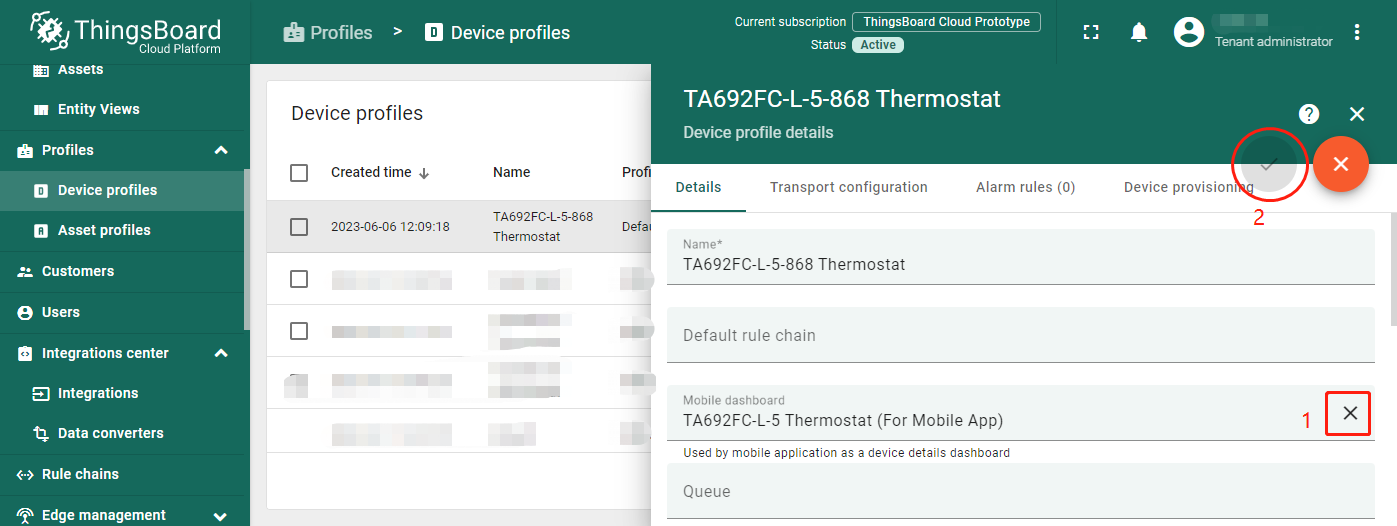The image size is (1397, 526).
Task: Click Device profiles sidebar icon
Action: 41,191
